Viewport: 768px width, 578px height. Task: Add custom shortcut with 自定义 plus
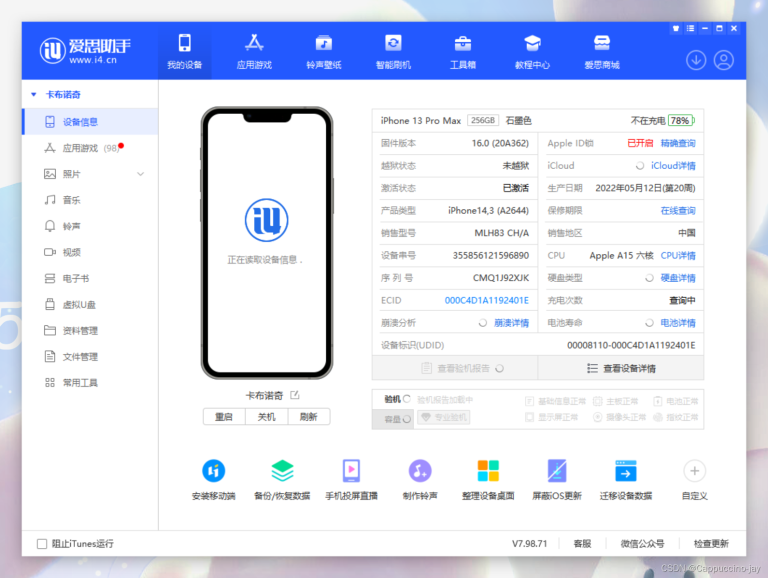[694, 471]
